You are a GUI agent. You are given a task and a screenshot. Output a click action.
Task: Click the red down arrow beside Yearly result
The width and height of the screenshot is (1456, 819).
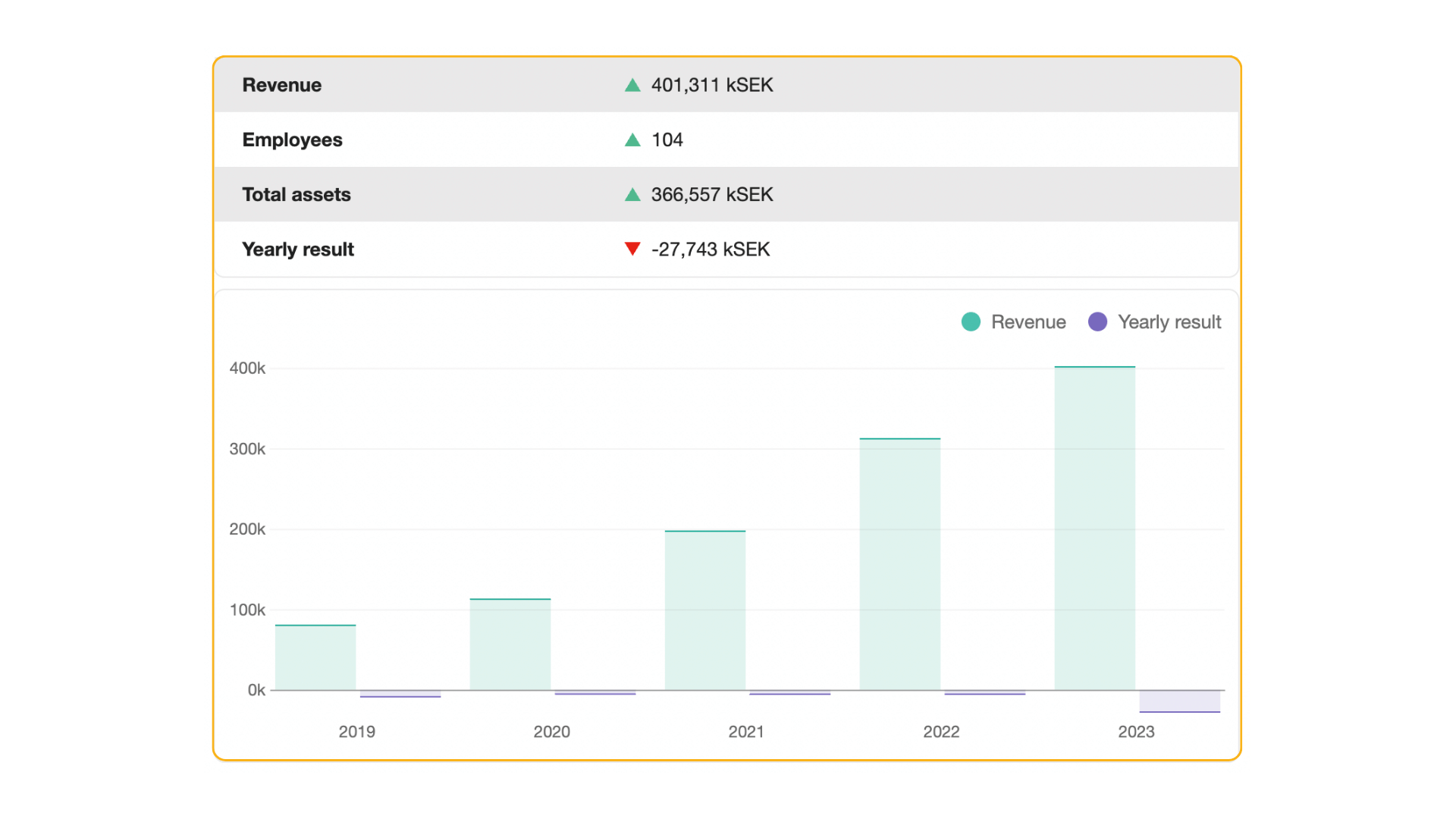pos(632,249)
